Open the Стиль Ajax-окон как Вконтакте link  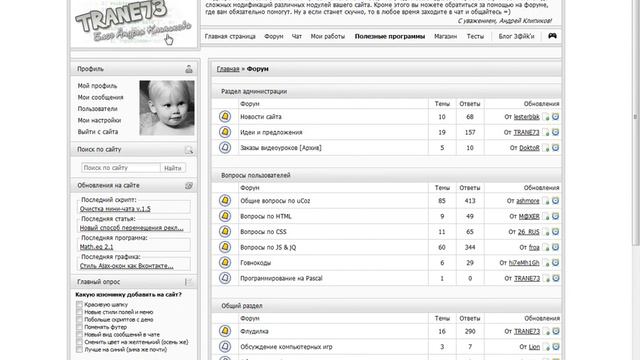pyautogui.click(x=127, y=266)
